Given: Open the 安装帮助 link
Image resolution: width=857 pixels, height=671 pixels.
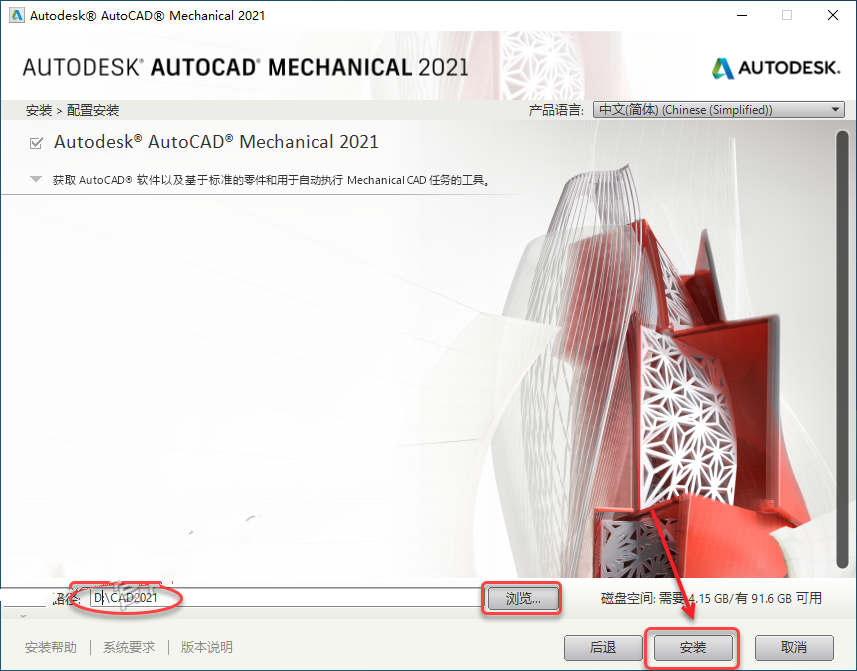Looking at the screenshot, I should (x=51, y=648).
